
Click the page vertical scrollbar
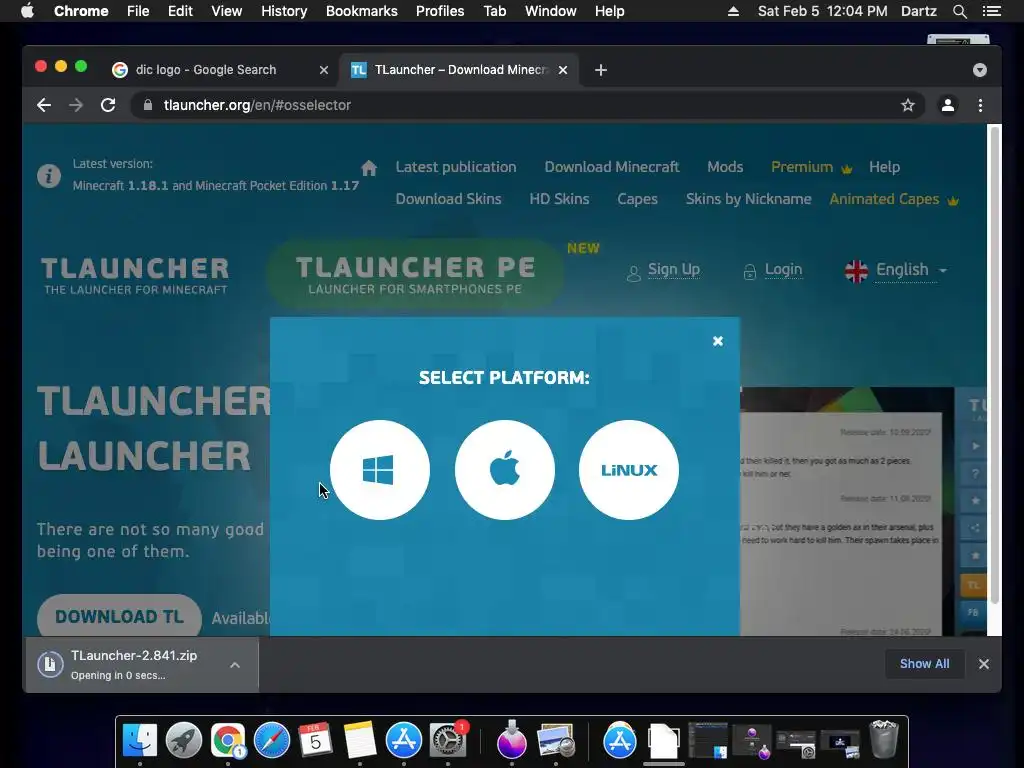(x=995, y=366)
